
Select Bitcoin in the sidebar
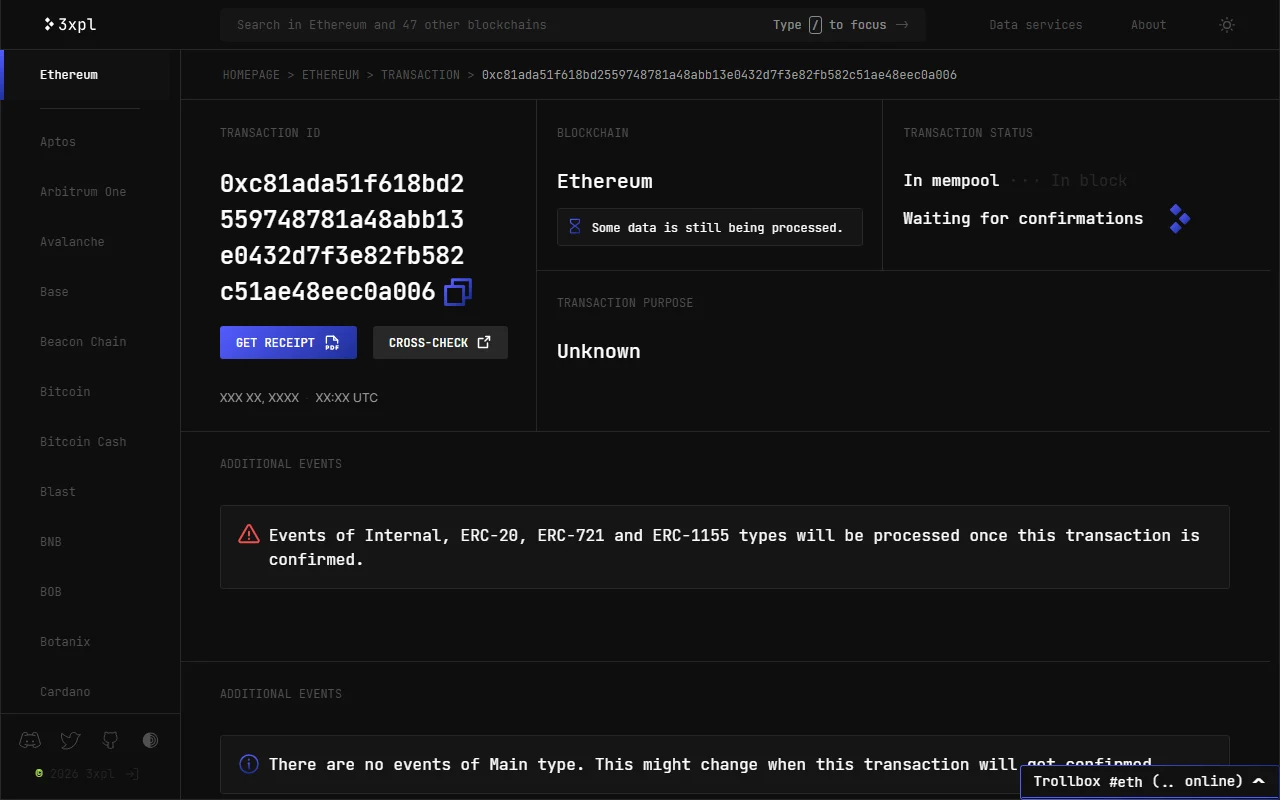coord(65,392)
